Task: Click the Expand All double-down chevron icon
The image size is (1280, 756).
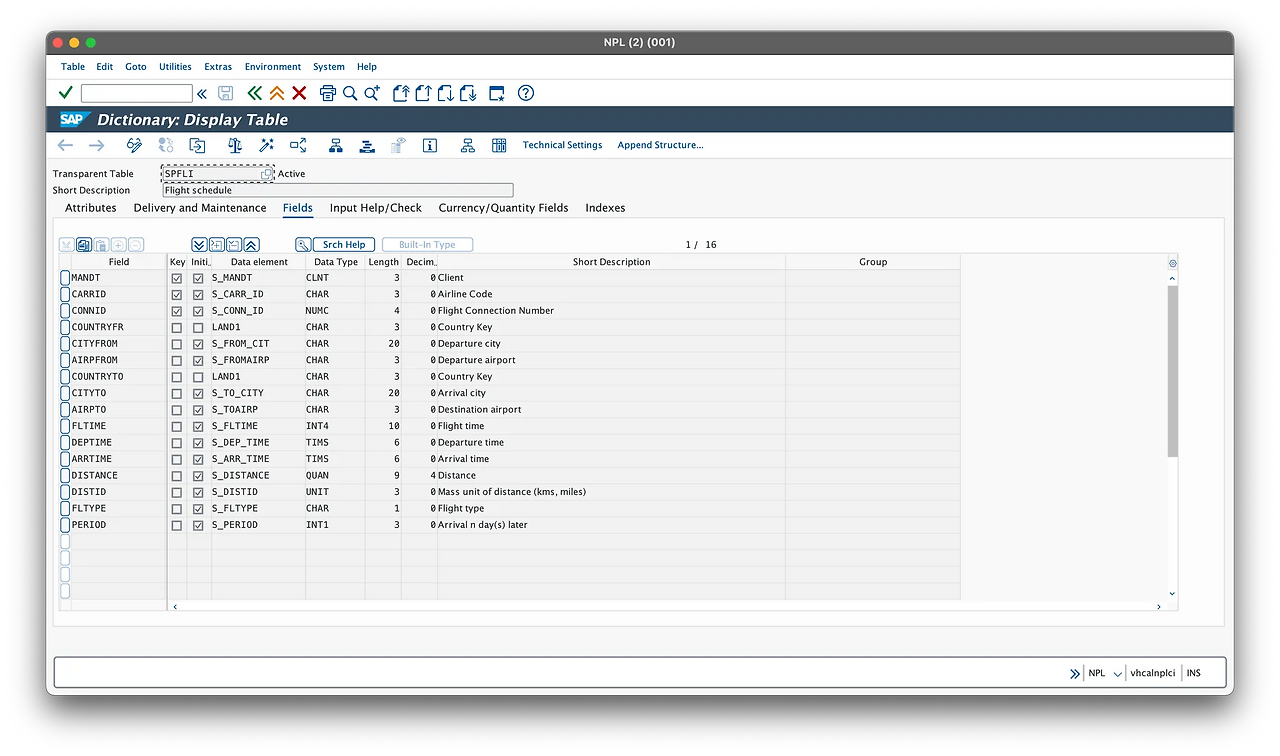Action: (x=199, y=244)
